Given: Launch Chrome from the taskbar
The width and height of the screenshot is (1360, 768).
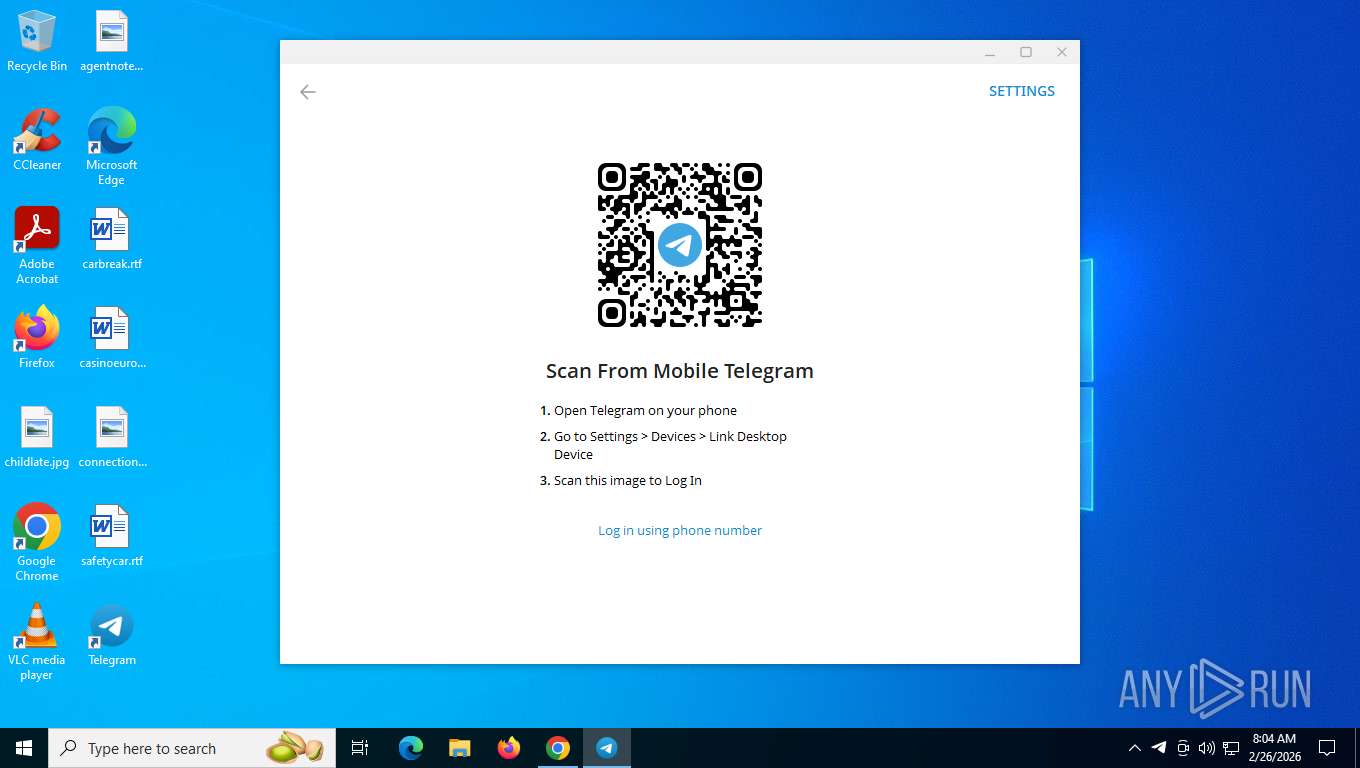Looking at the screenshot, I should (558, 748).
